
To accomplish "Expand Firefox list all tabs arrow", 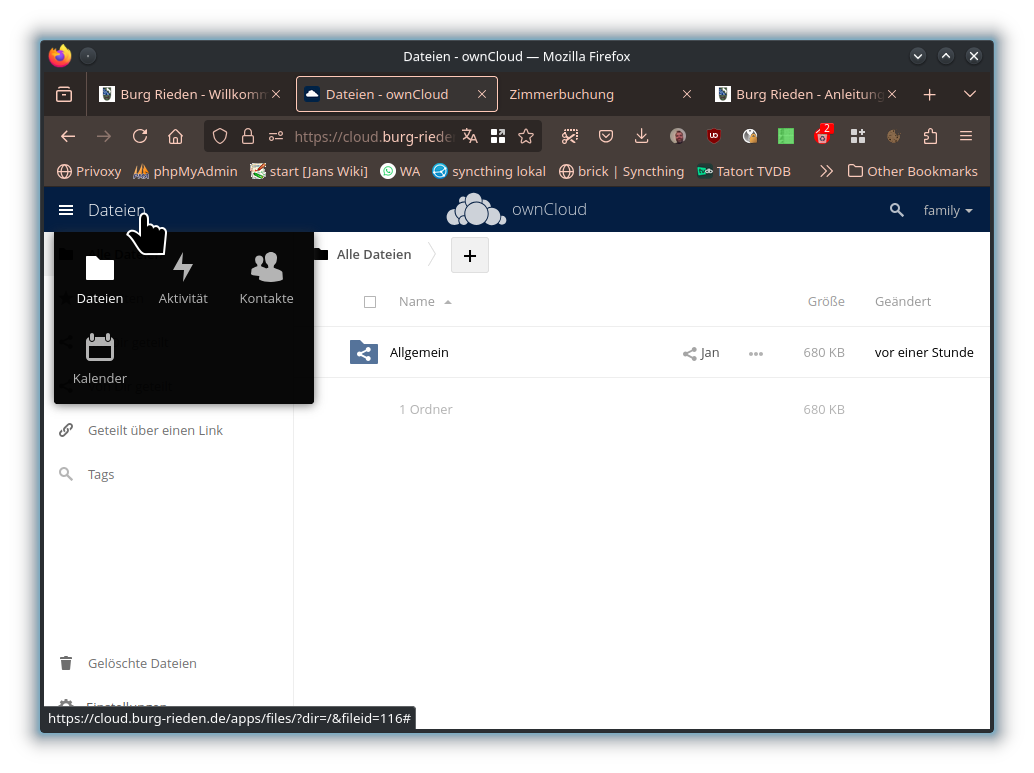I will click(969, 94).
